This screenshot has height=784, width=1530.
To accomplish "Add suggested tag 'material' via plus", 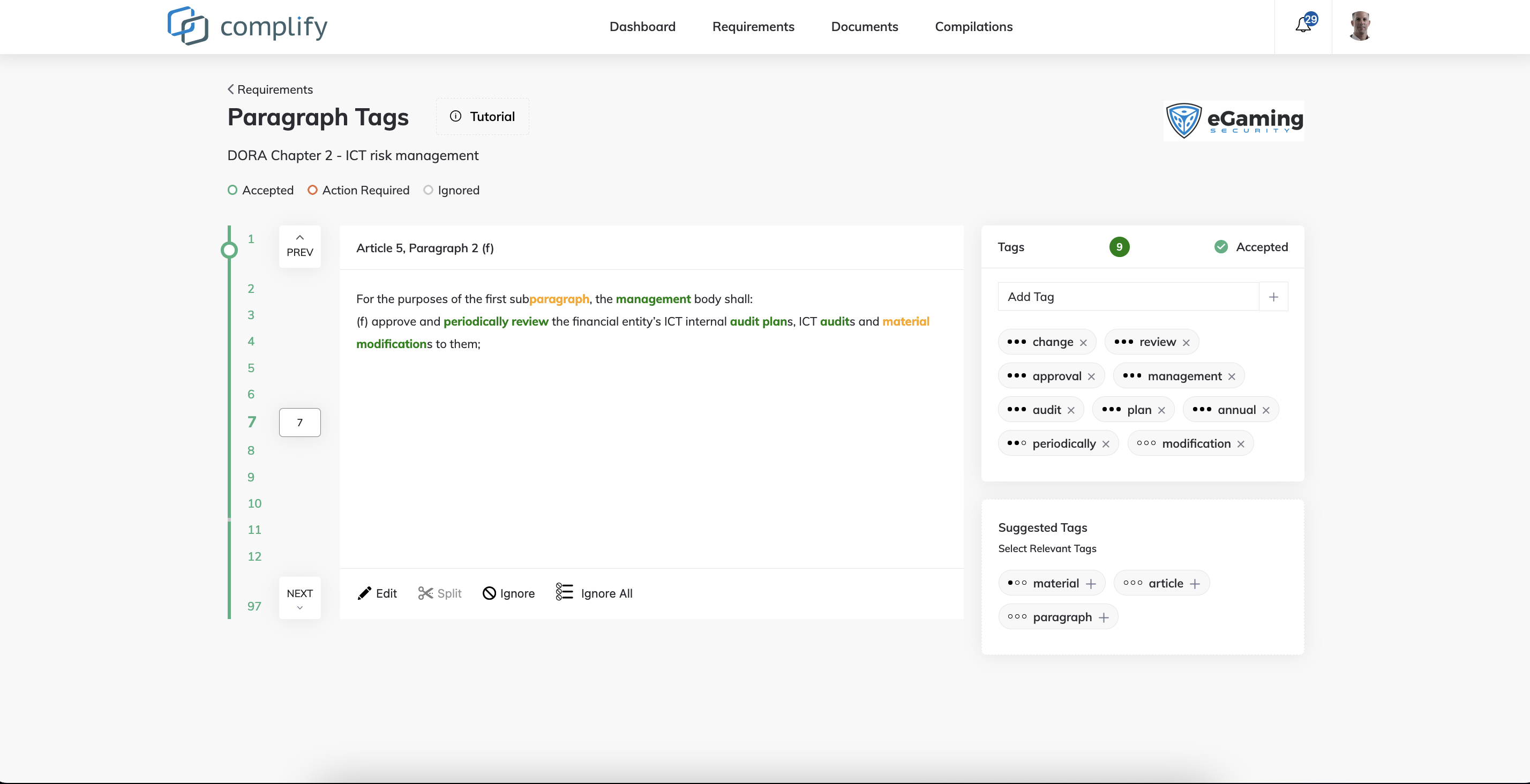I will 1091,584.
